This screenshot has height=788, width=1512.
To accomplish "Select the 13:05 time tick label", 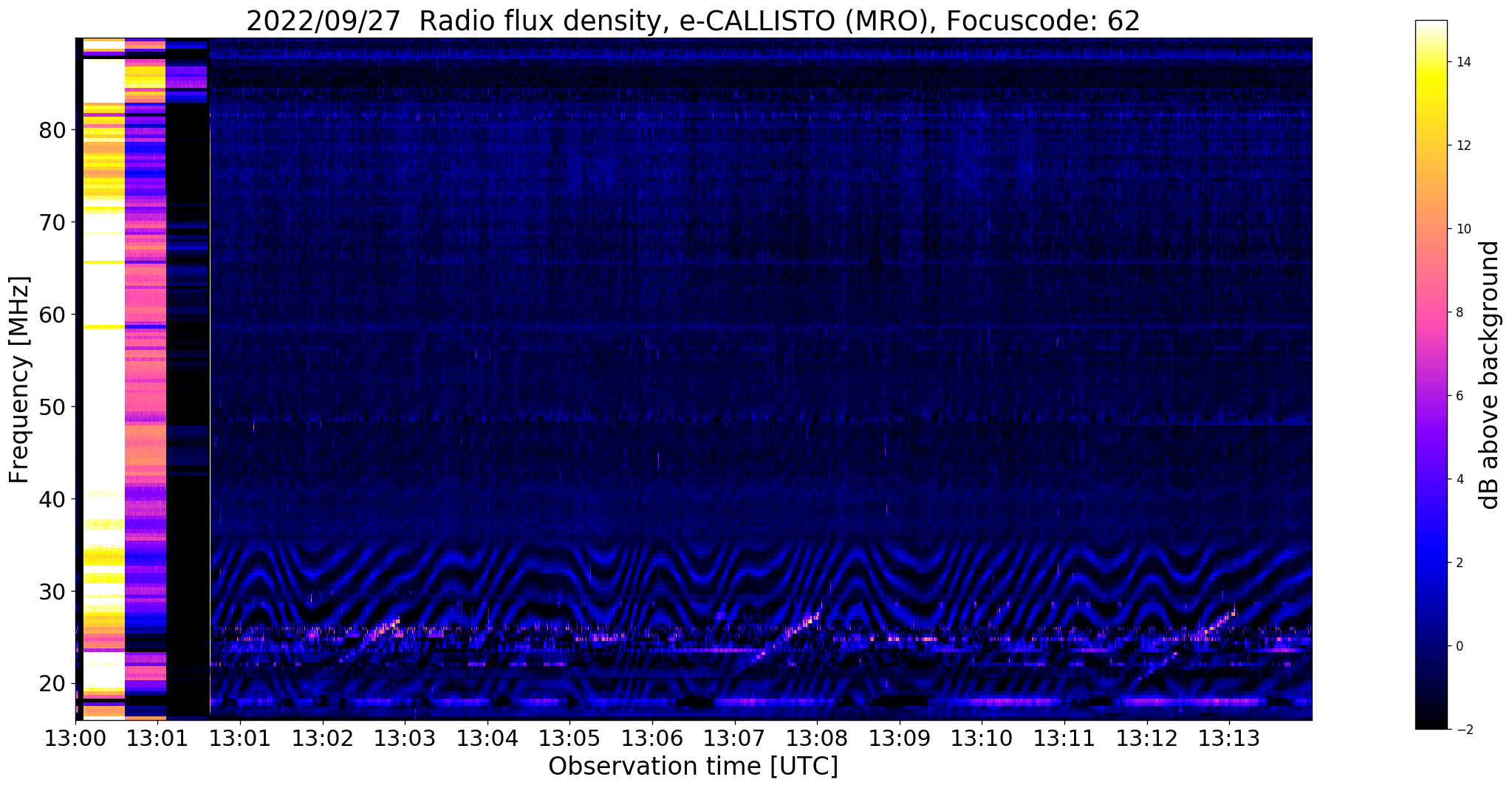I will [569, 738].
